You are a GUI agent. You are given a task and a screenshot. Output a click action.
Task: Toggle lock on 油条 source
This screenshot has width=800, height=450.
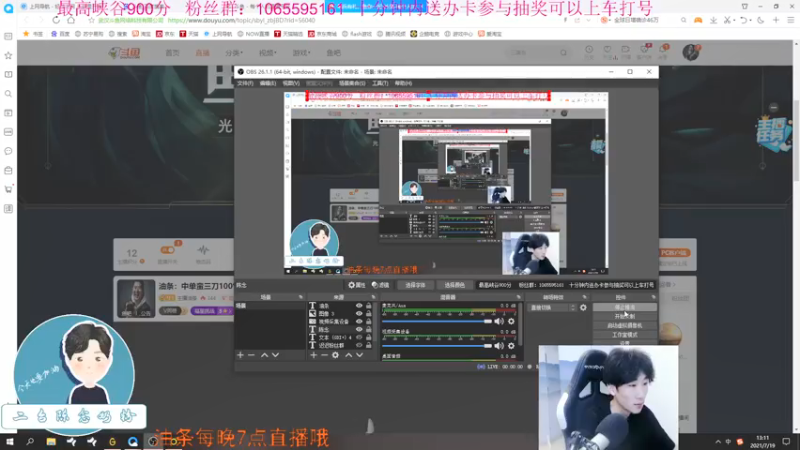point(368,306)
